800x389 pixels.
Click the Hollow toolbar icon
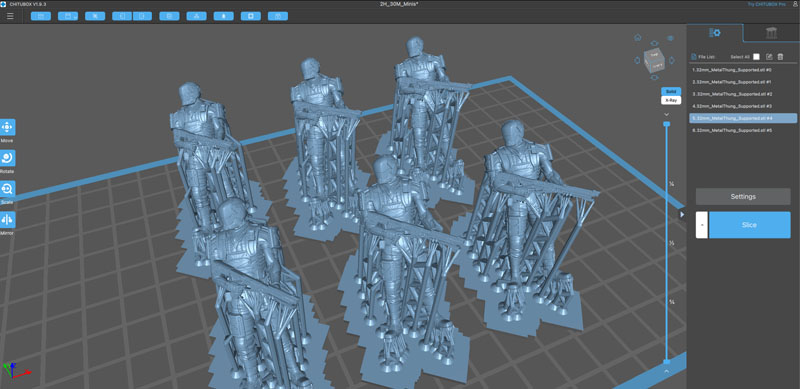[x=223, y=16]
